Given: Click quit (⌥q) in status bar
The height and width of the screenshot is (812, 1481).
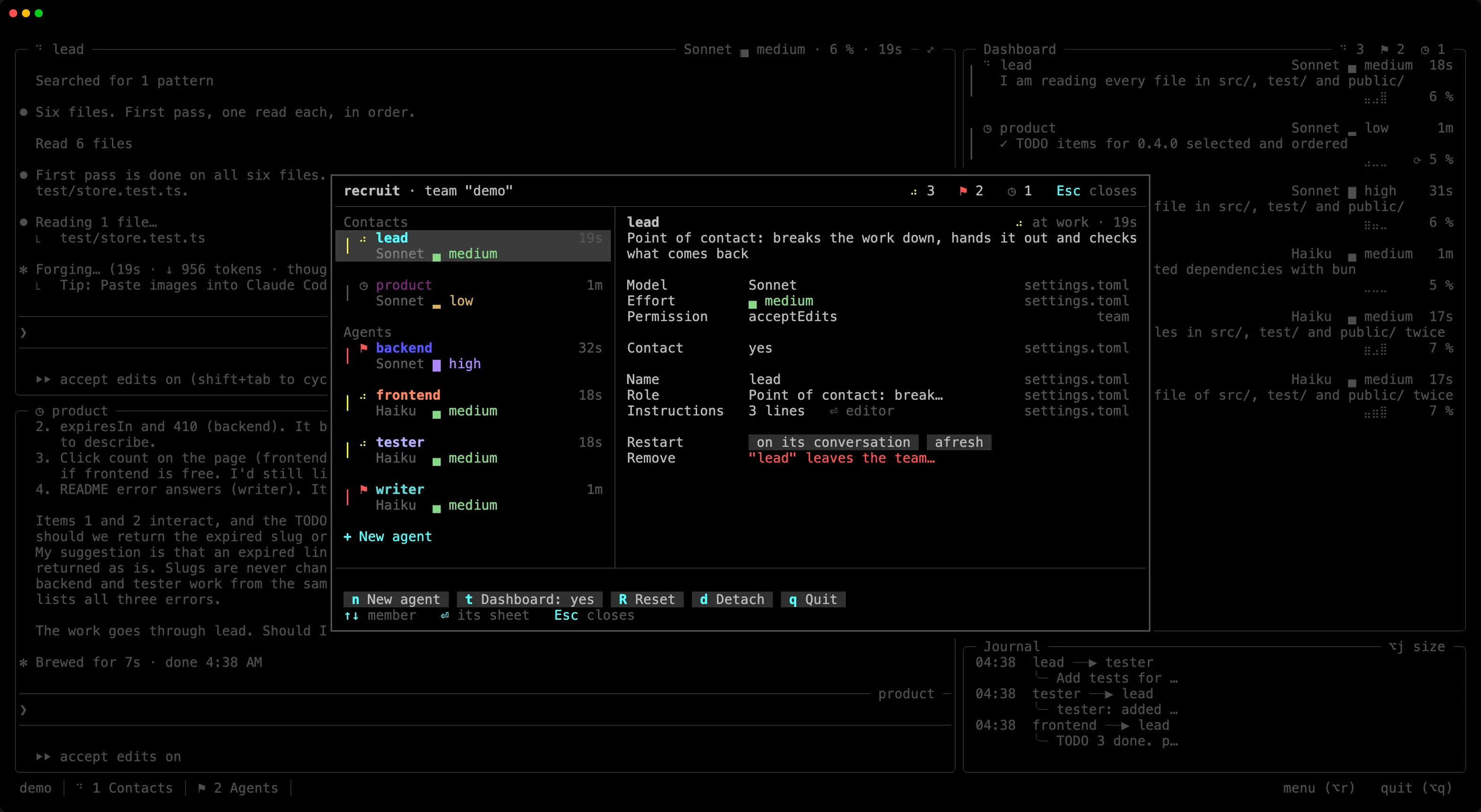Looking at the screenshot, I should 1416,788.
